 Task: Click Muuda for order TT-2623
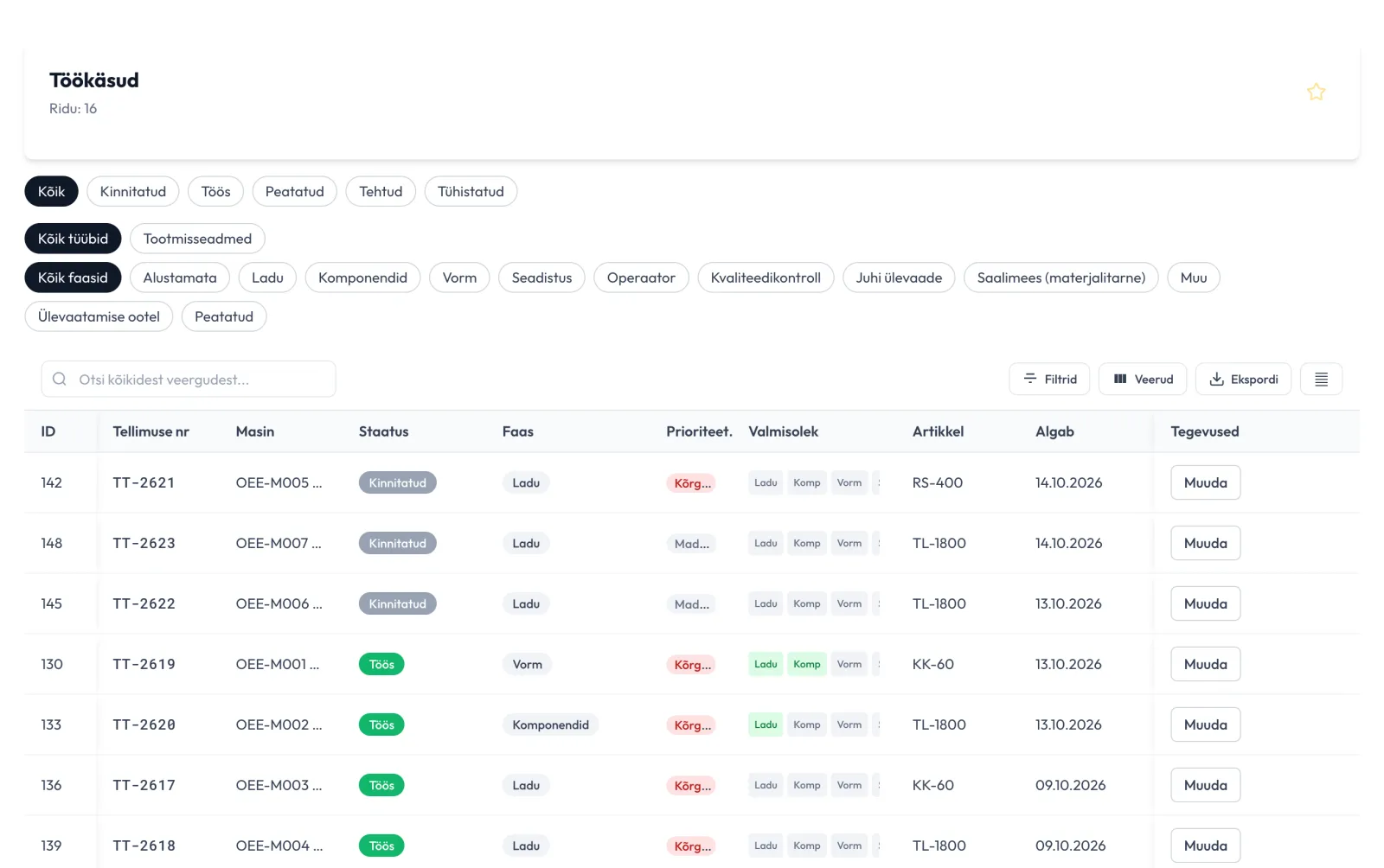tap(1205, 543)
